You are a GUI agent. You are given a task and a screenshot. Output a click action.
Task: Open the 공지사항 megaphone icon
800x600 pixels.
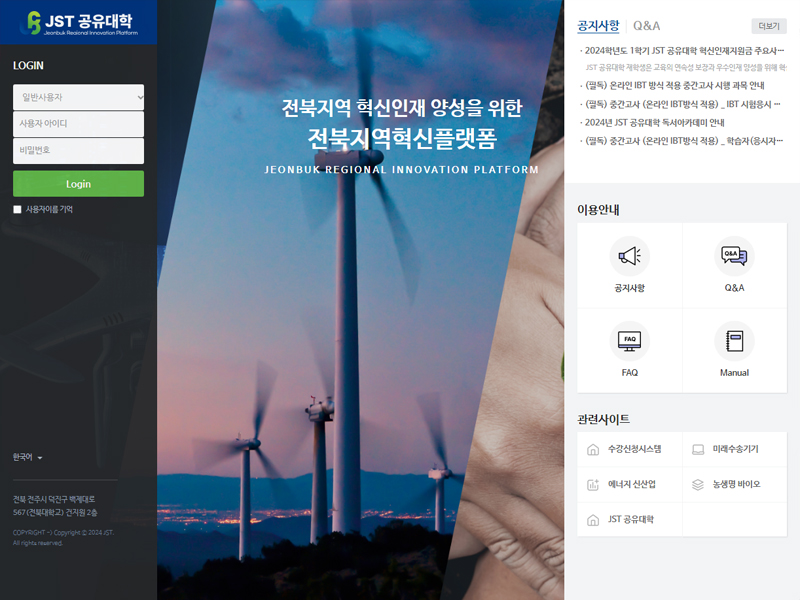coord(630,256)
